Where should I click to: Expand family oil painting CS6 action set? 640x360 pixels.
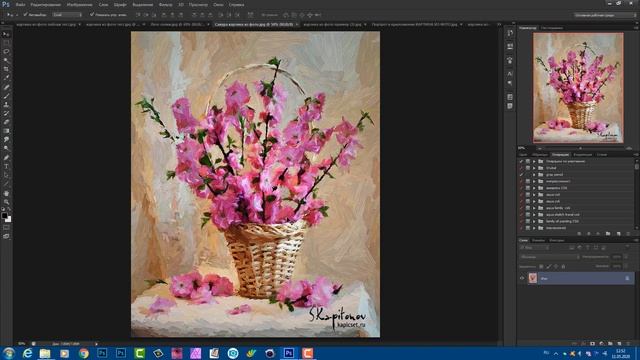pos(534,221)
